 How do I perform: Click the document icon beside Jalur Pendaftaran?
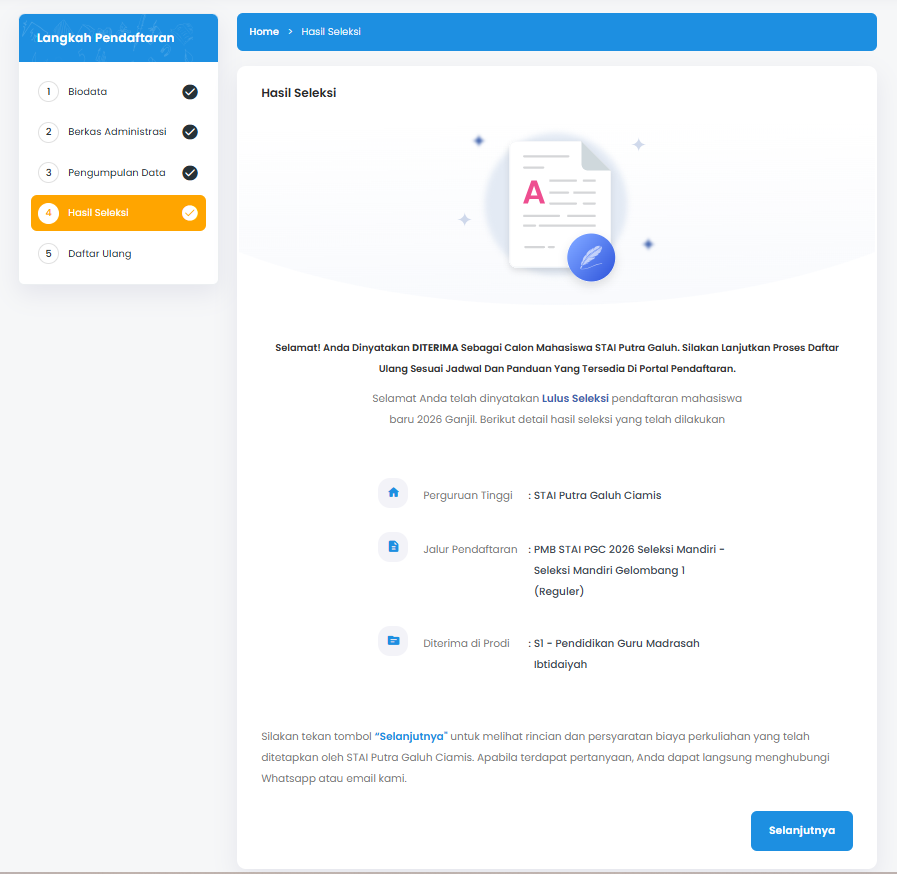tap(393, 547)
